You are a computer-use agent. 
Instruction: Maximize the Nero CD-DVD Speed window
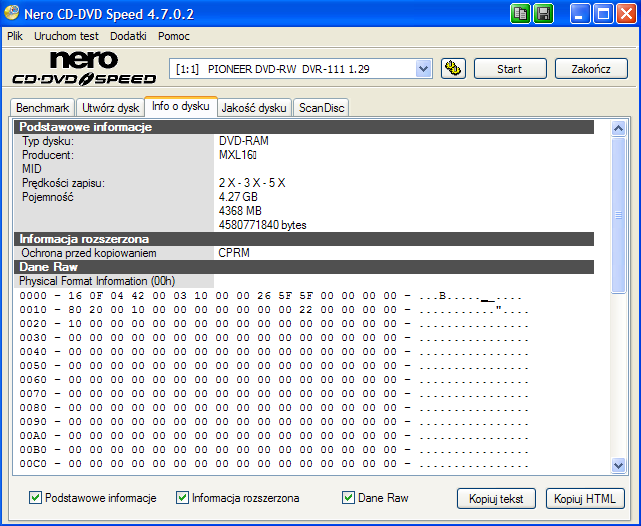[x=603, y=14]
